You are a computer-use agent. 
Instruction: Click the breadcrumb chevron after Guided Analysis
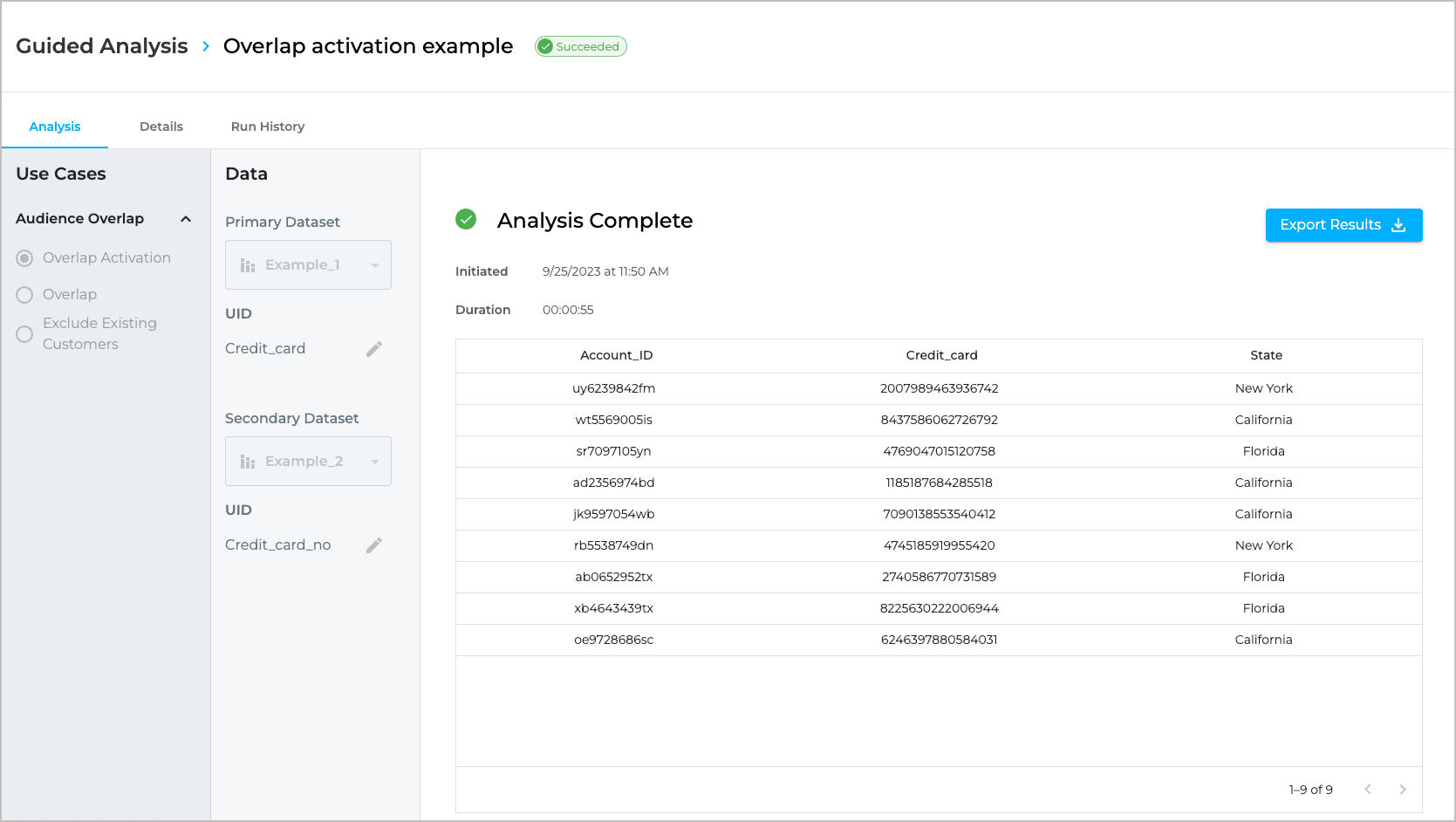tap(206, 46)
